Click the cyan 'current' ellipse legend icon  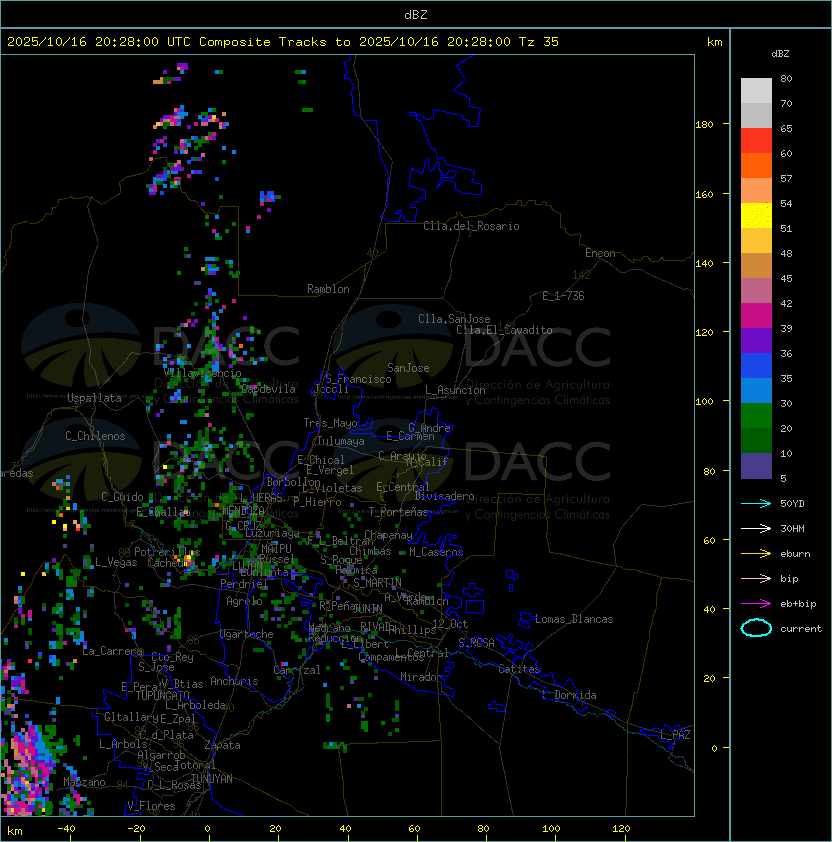(756, 628)
